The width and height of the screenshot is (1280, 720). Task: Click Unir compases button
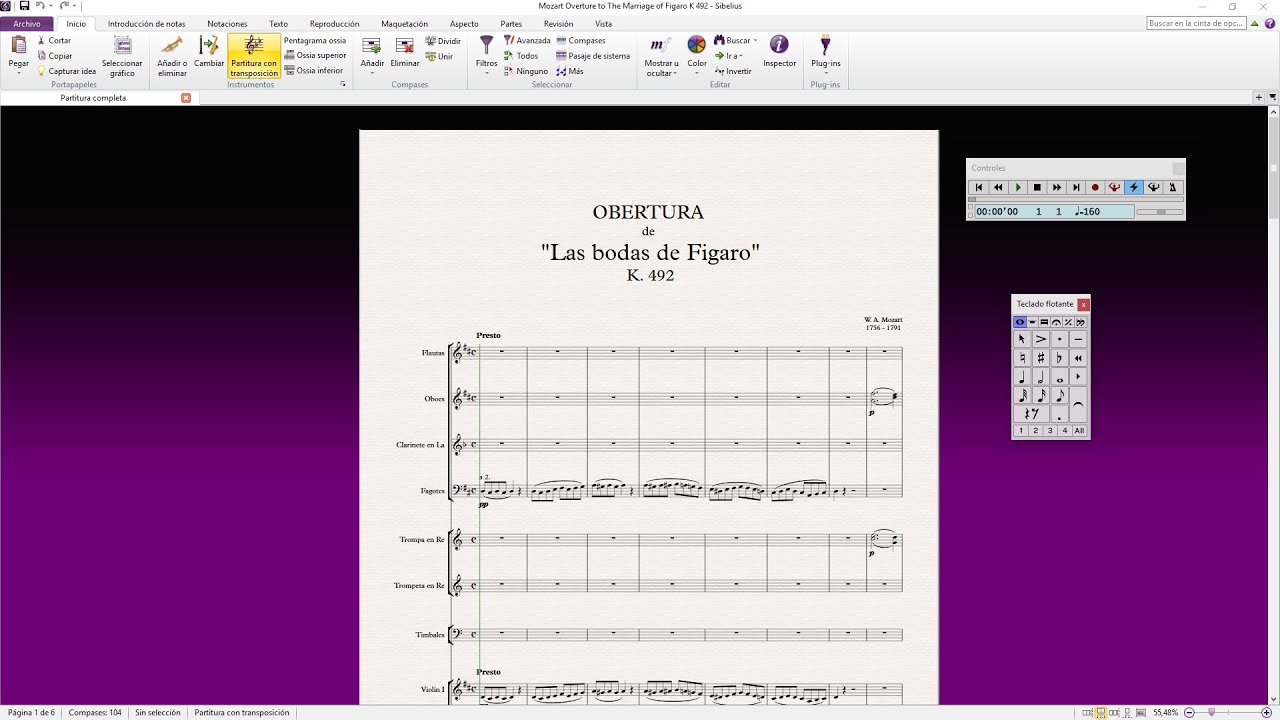click(x=439, y=56)
